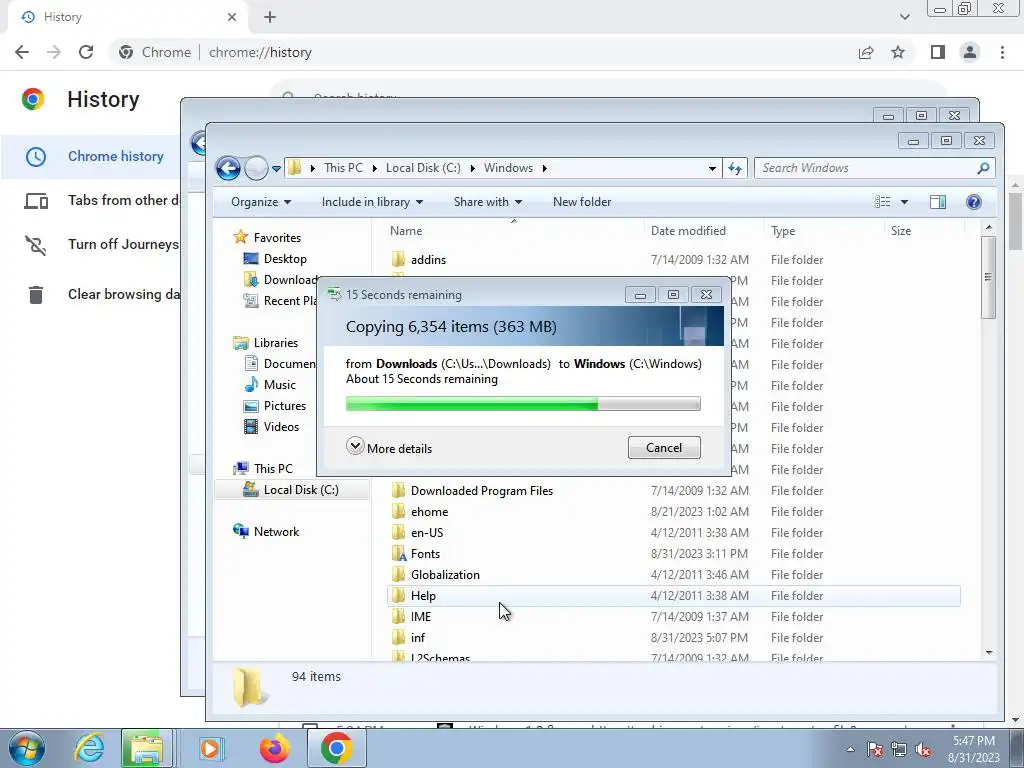Click the Explorer back arrow button

(x=228, y=168)
